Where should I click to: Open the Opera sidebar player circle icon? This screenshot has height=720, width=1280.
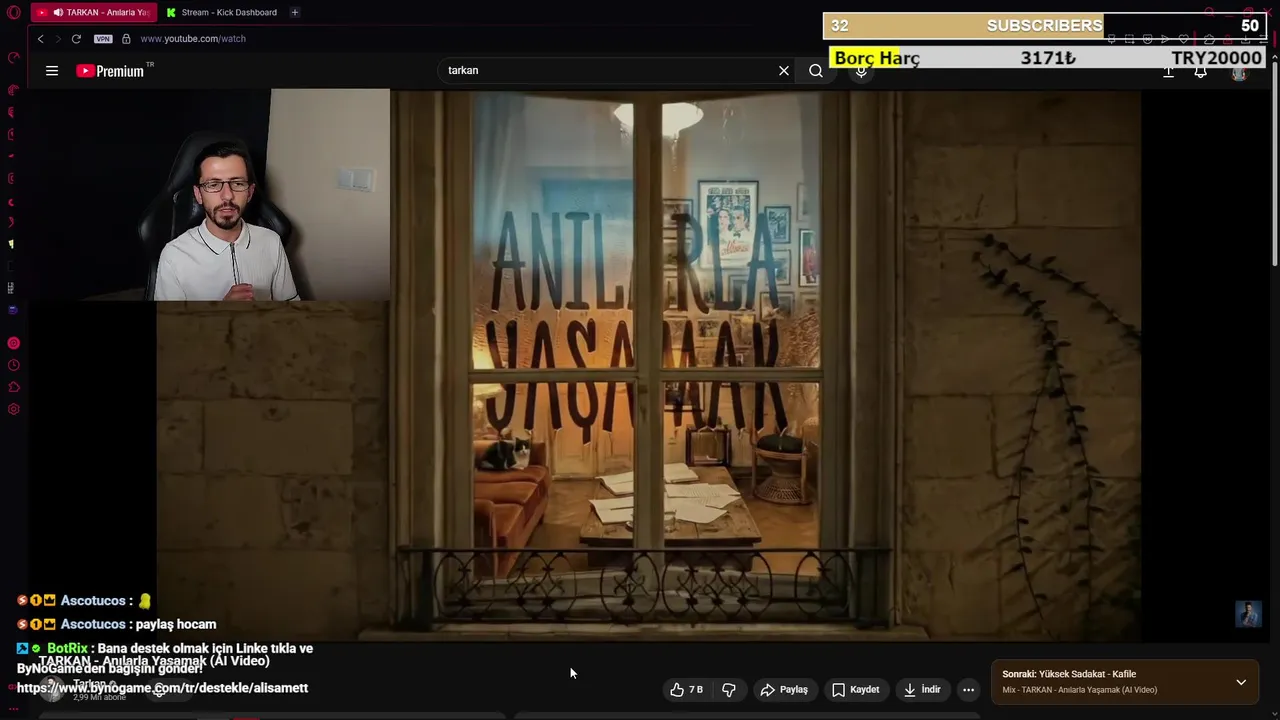coord(14,343)
